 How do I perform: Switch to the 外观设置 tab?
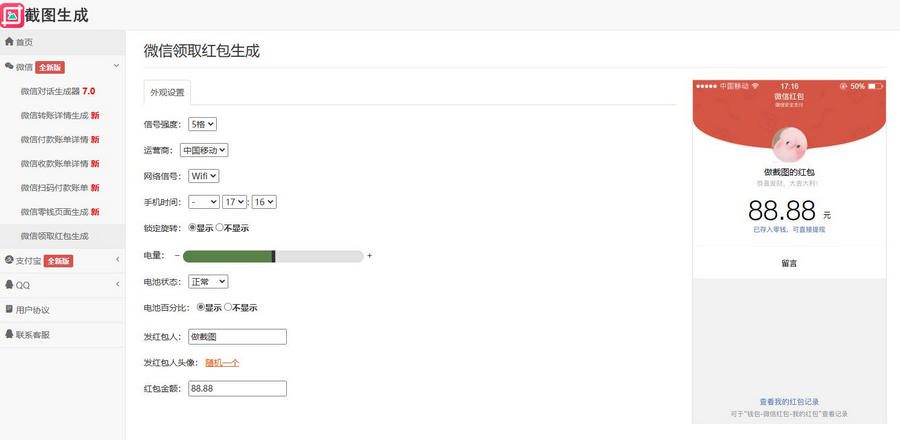point(167,92)
